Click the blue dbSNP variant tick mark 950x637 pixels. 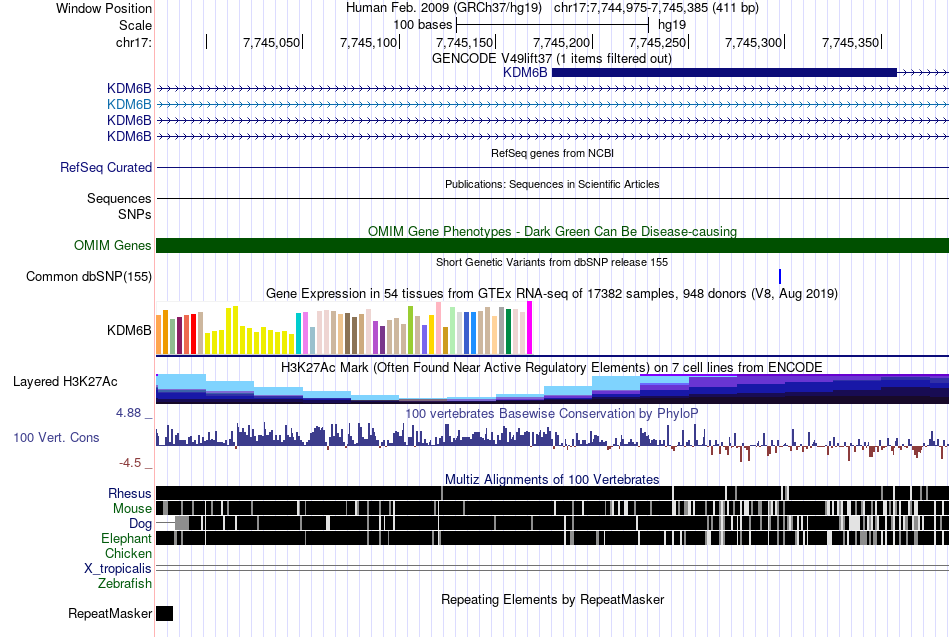(x=780, y=276)
